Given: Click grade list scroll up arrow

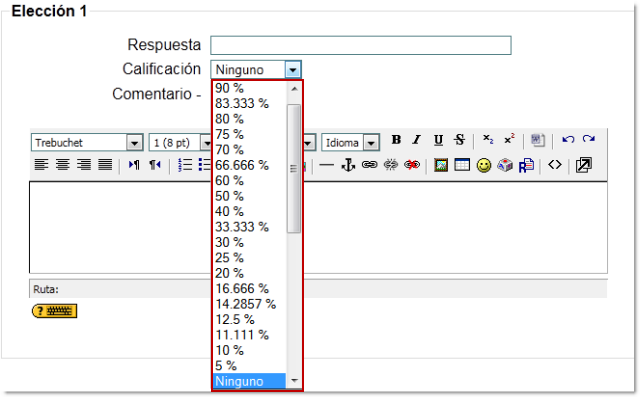Looking at the screenshot, I should (294, 89).
